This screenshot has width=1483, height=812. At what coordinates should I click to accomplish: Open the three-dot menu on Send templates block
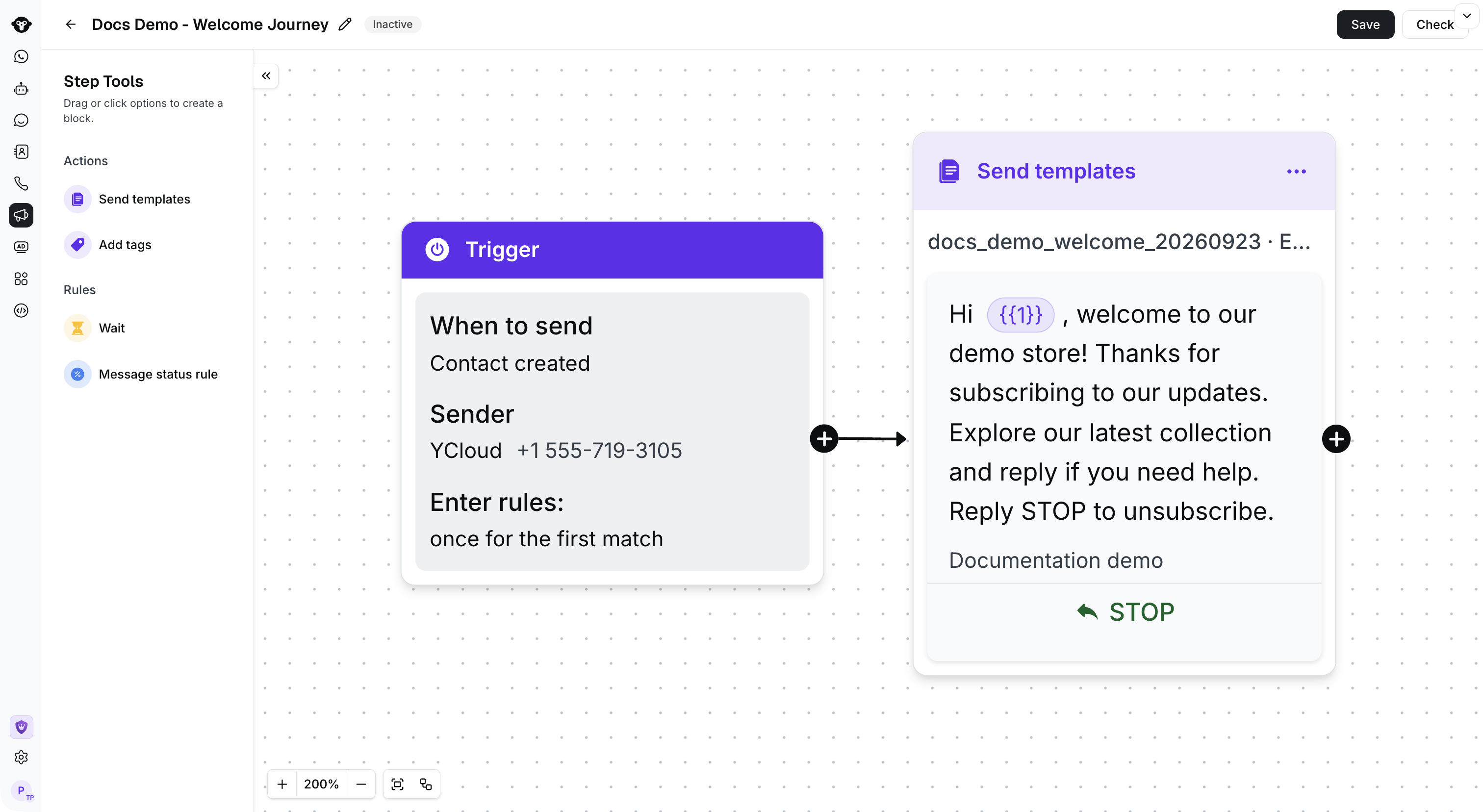[x=1297, y=172]
